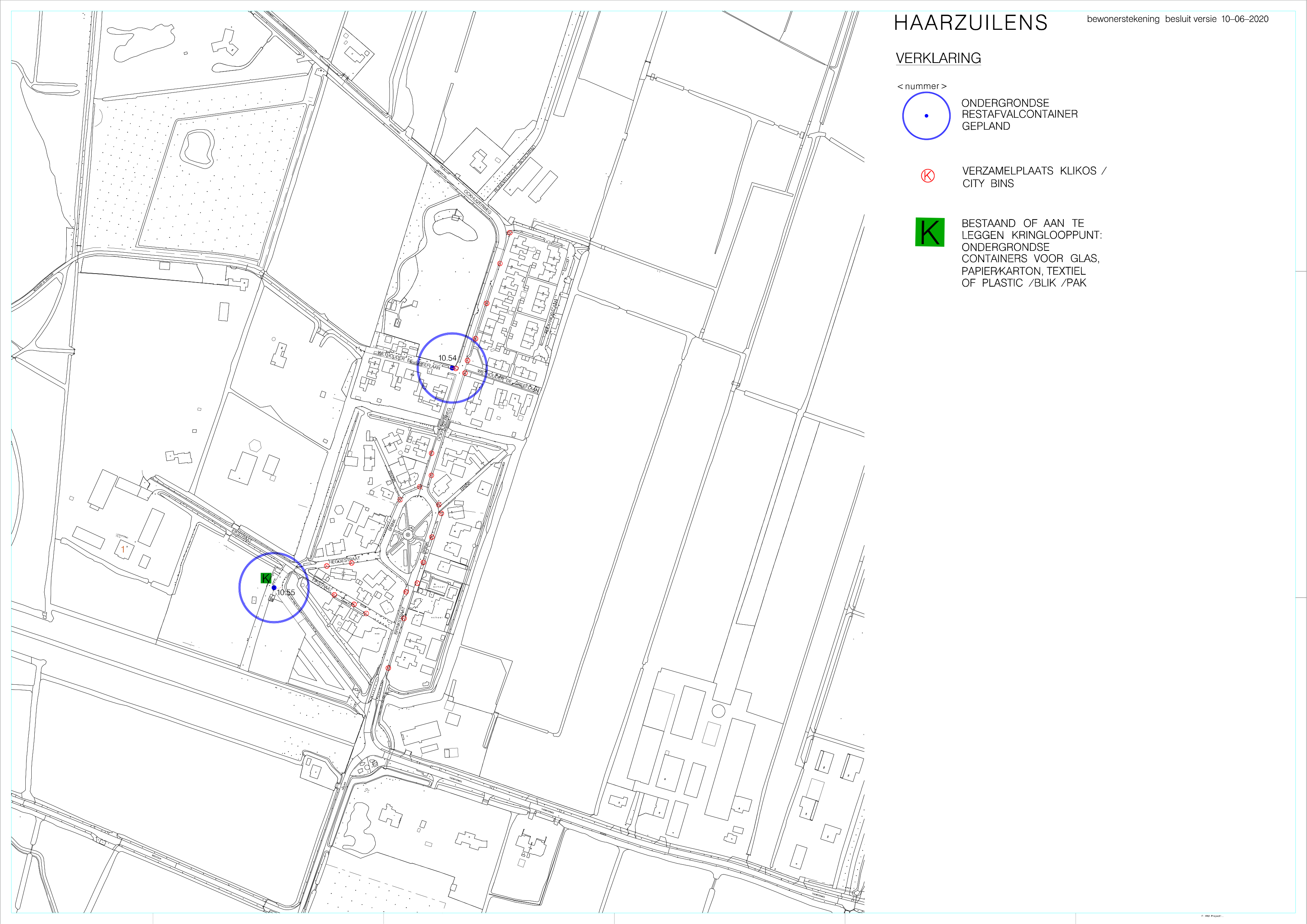Click the orange number 1 on the map
Viewport: 1307px width, 924px height.
click(x=123, y=549)
